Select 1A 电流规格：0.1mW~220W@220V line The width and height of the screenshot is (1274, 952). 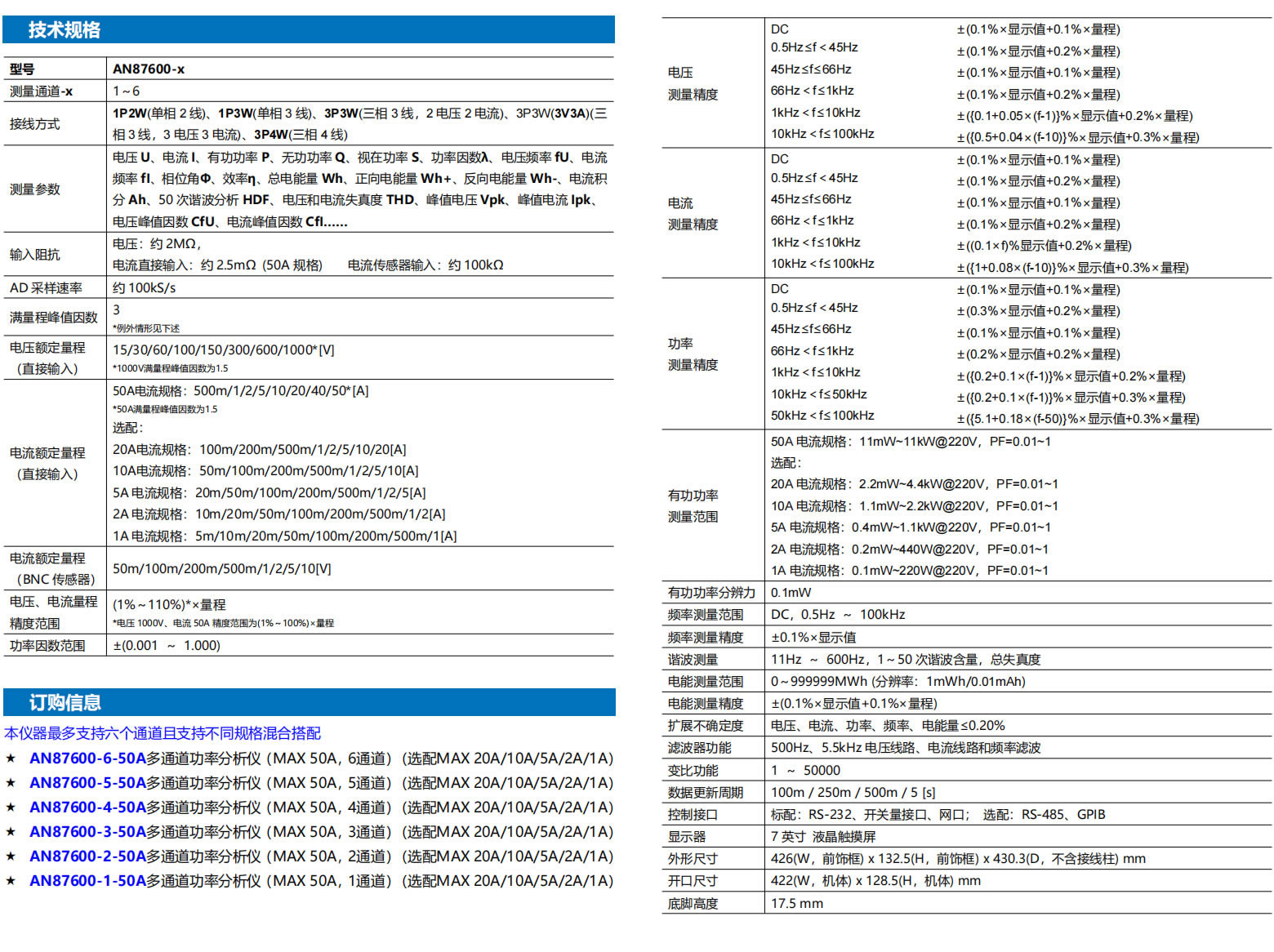click(909, 571)
